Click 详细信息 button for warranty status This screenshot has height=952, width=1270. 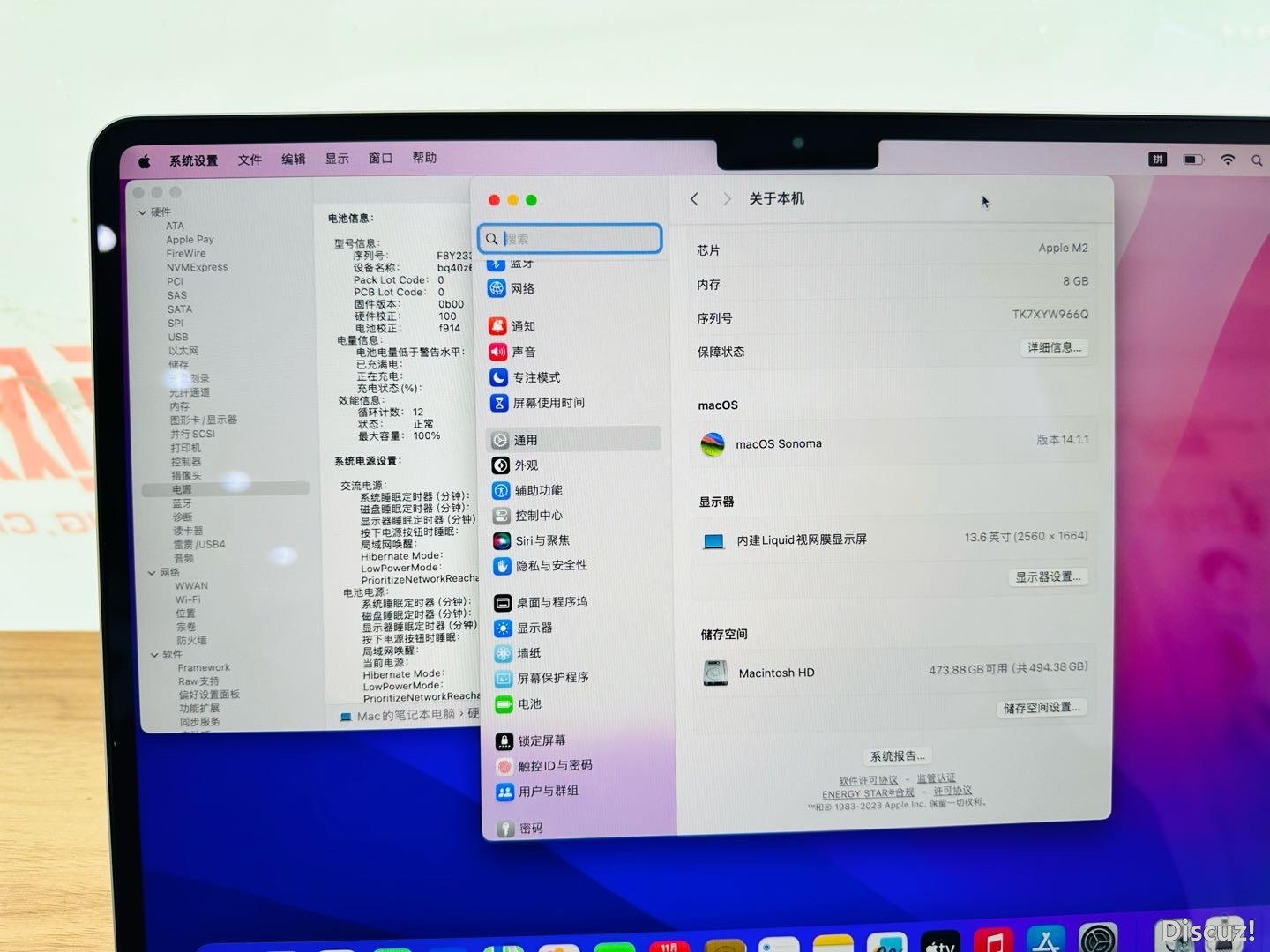coord(1054,347)
